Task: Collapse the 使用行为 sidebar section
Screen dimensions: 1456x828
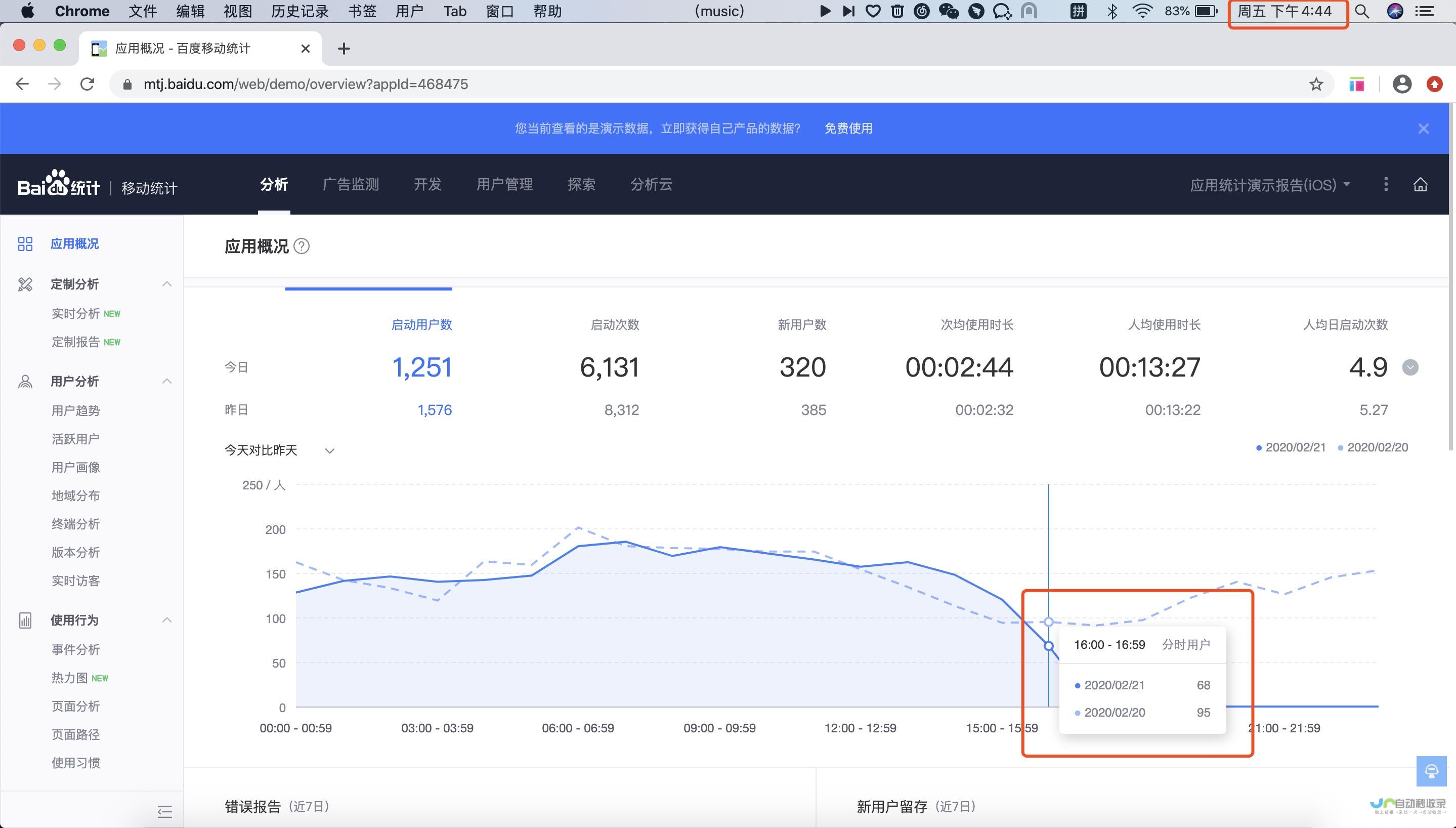Action: click(166, 620)
